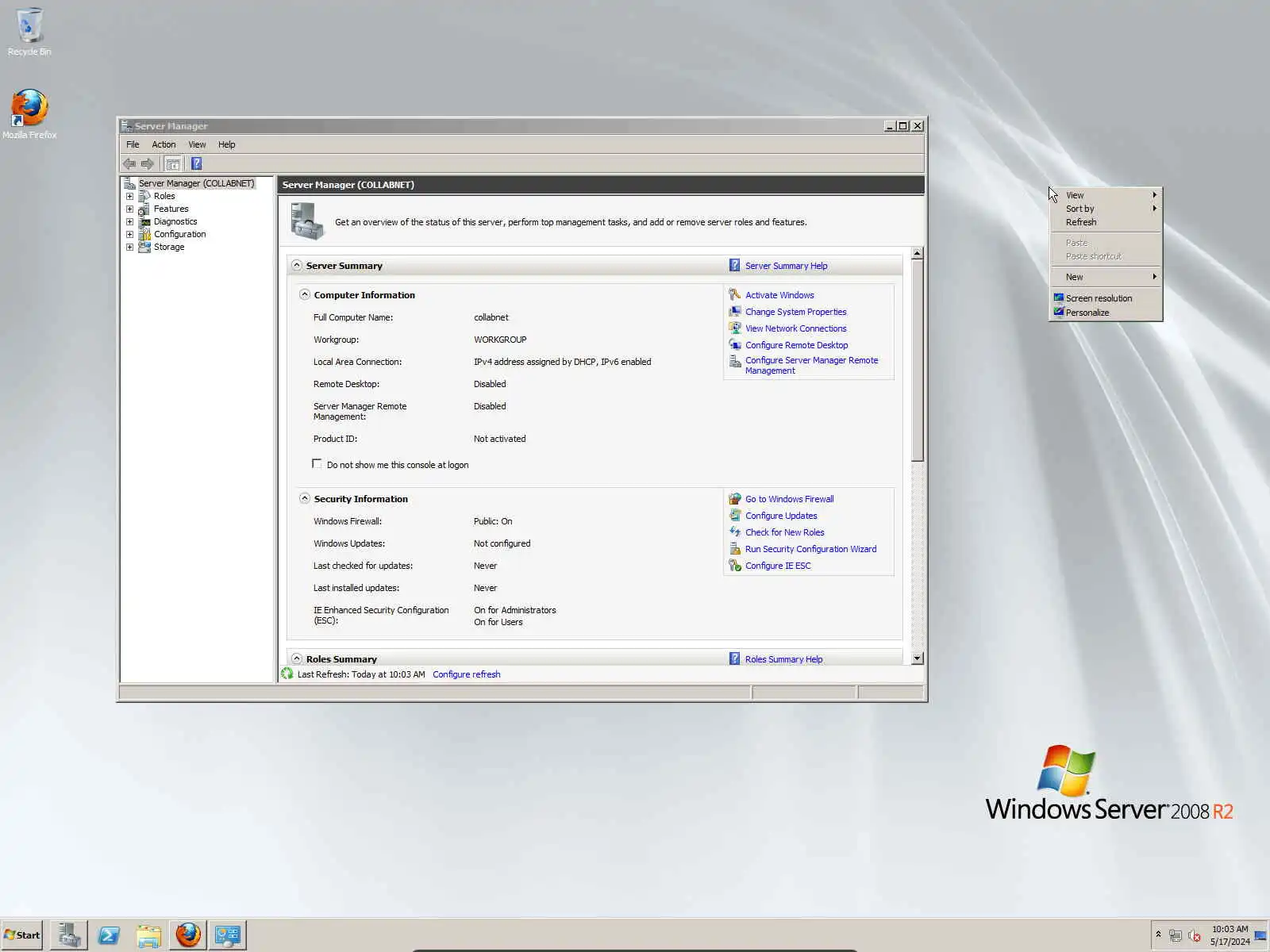Expand the Storage tree node
Viewport: 1270px width, 952px height.
pyautogui.click(x=130, y=247)
